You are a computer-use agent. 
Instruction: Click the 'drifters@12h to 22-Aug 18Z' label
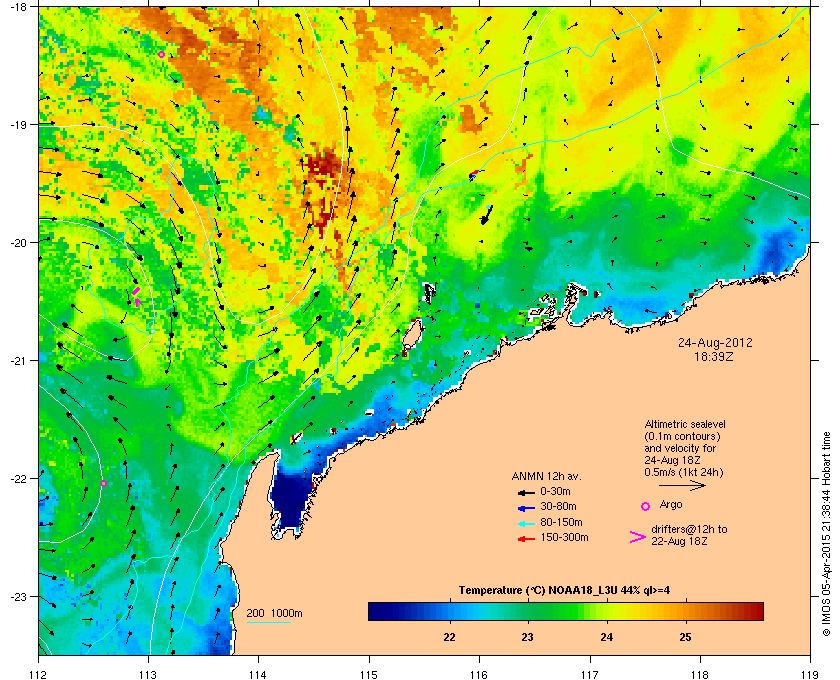pyautogui.click(x=689, y=535)
